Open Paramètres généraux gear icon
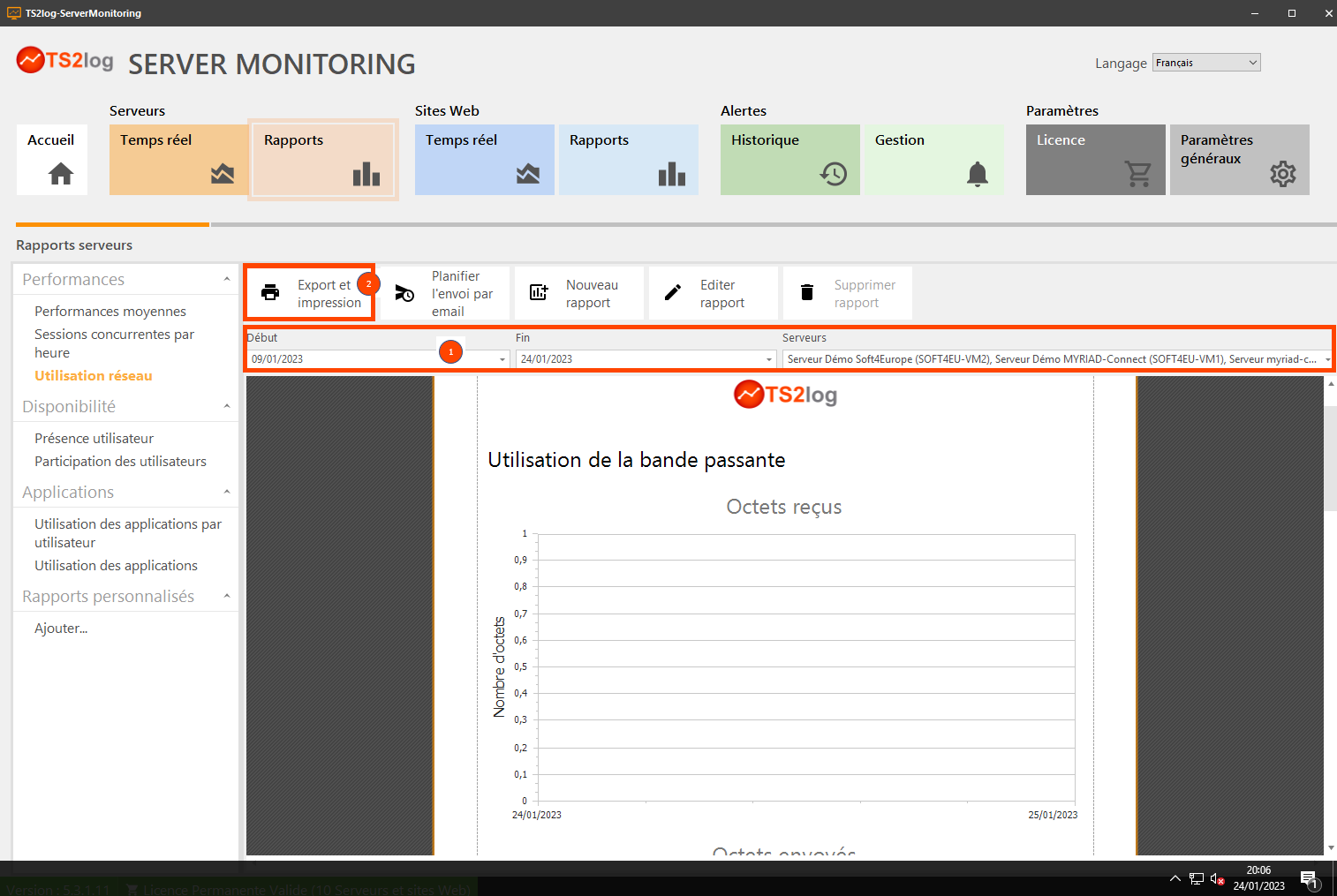This screenshot has width=1337, height=896. pyautogui.click(x=1282, y=174)
